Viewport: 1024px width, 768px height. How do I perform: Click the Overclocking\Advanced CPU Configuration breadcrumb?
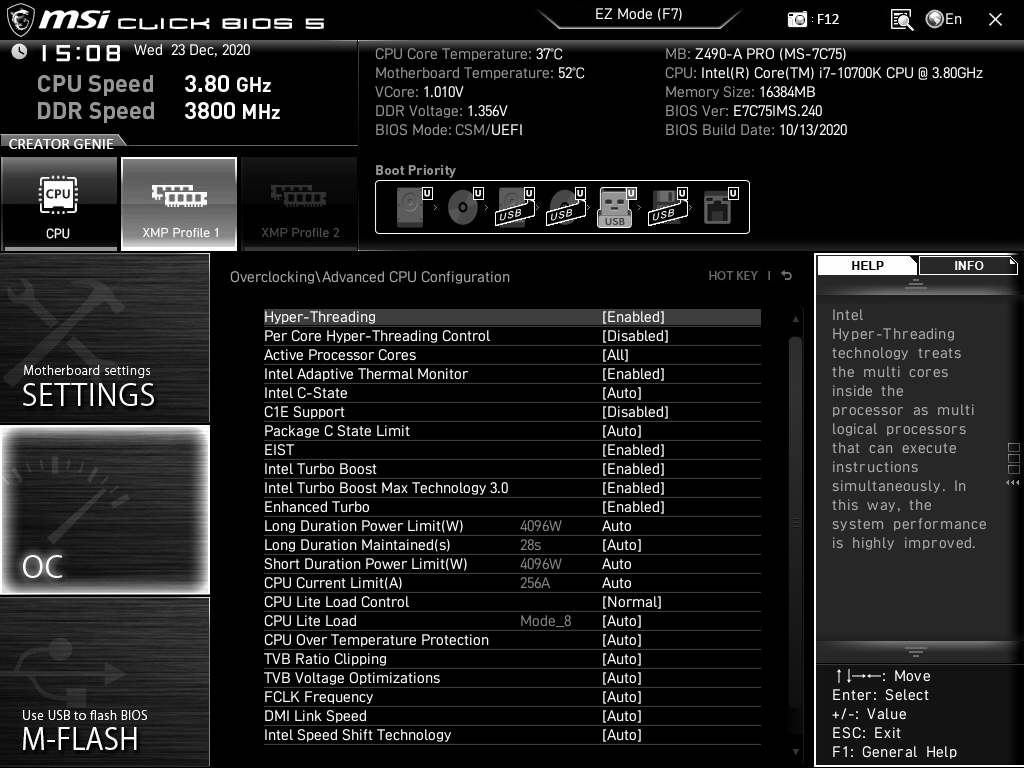(x=370, y=277)
